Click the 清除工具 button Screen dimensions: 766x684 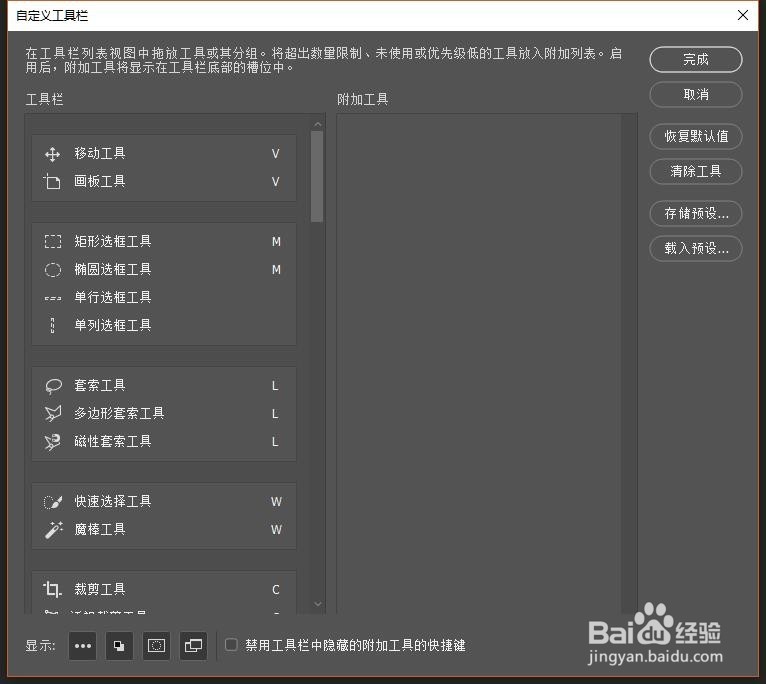696,171
